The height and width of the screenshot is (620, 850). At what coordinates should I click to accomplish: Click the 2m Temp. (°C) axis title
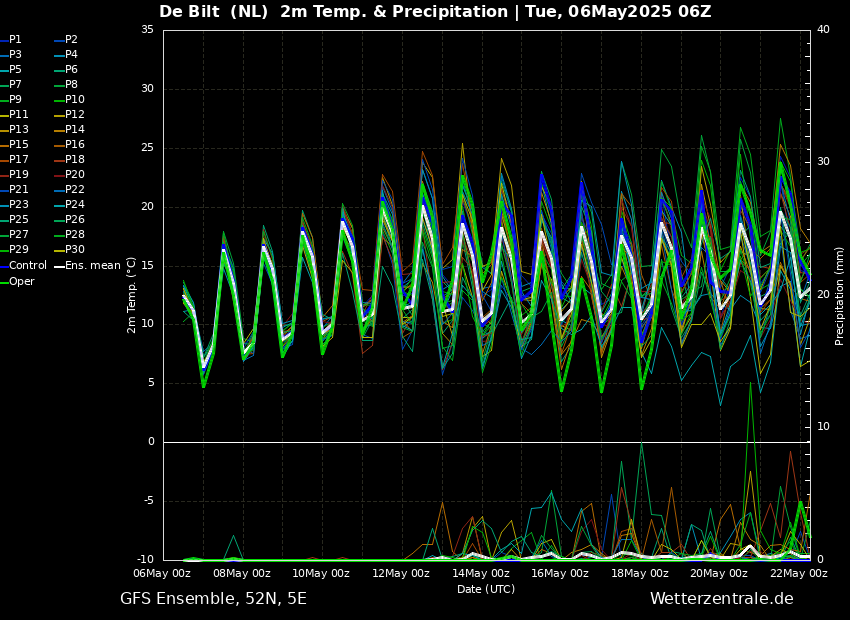(132, 295)
